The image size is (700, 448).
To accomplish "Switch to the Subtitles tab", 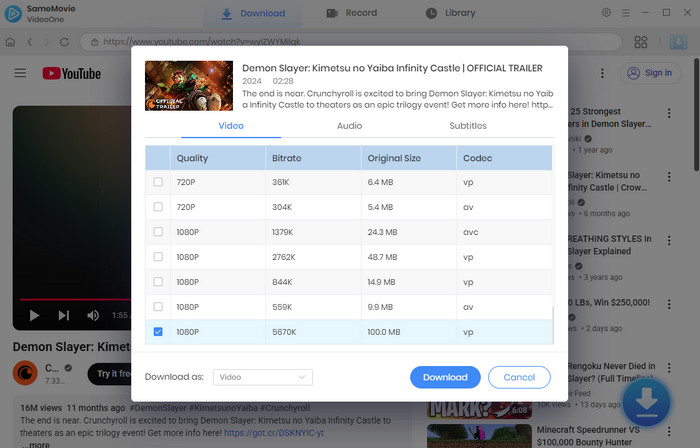I will (467, 126).
